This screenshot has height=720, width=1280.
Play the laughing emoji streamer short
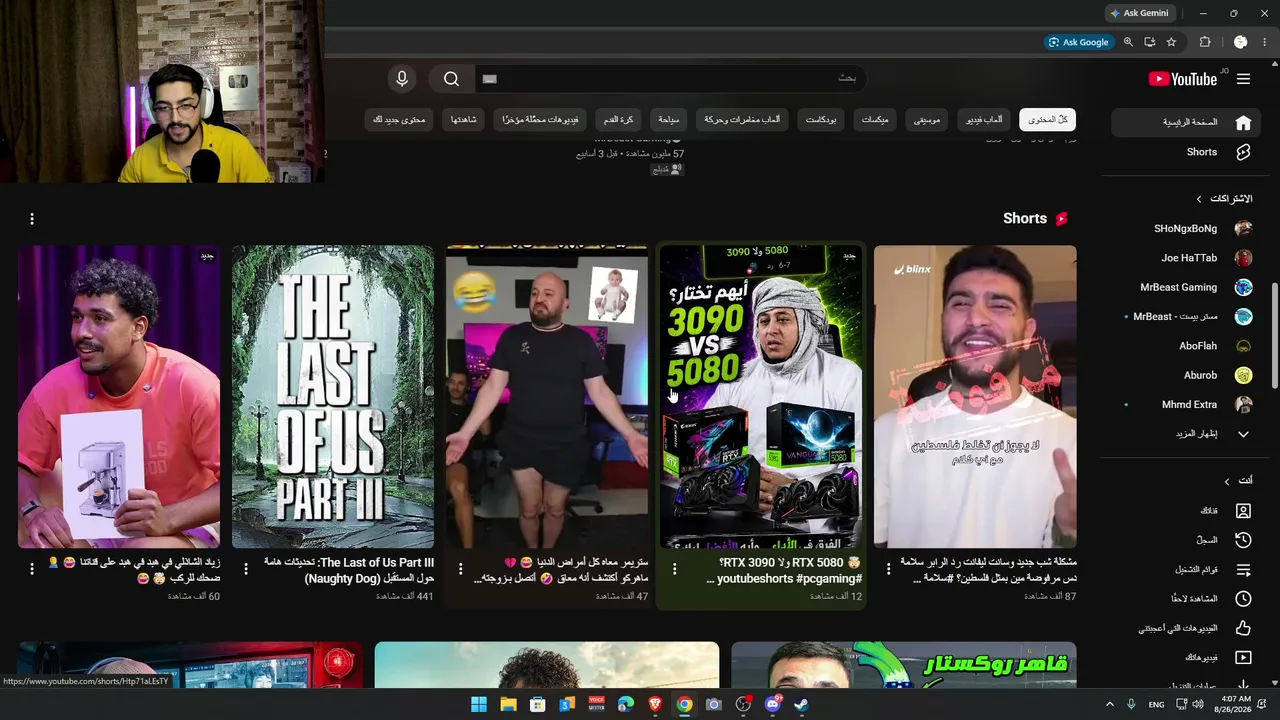(x=547, y=397)
